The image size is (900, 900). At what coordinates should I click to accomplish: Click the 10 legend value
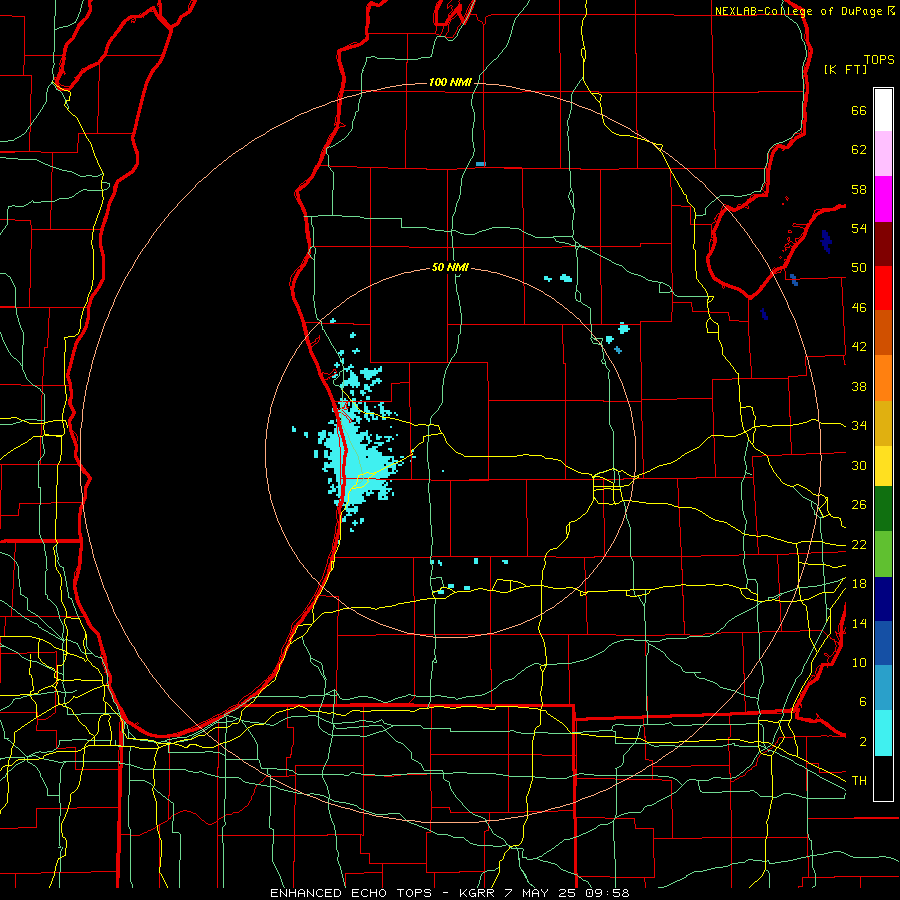click(859, 663)
